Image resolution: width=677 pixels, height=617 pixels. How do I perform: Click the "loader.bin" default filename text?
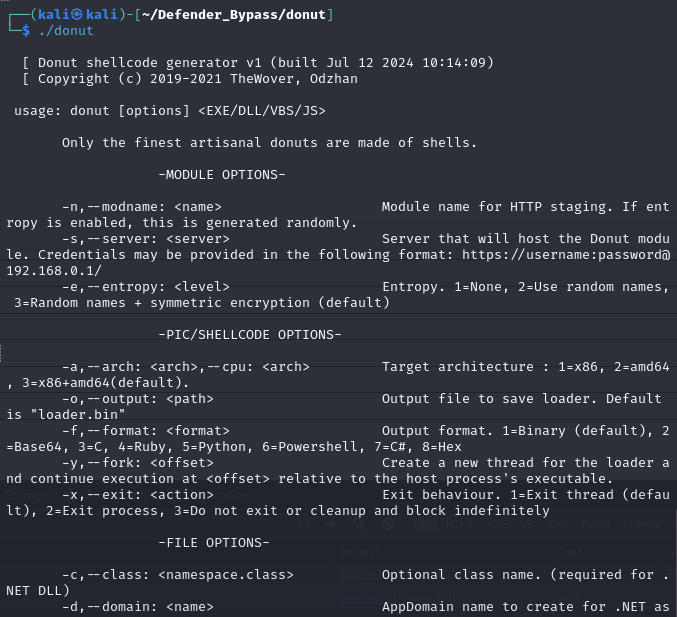coord(78,414)
